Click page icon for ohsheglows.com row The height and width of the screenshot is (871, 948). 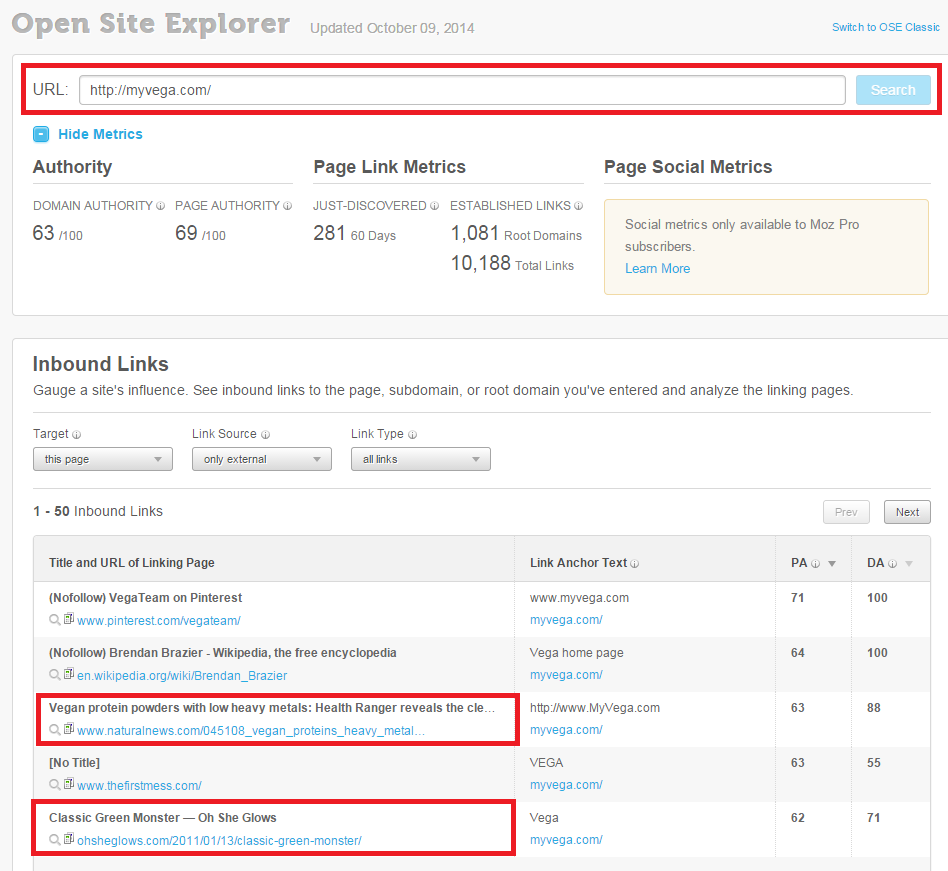69,839
